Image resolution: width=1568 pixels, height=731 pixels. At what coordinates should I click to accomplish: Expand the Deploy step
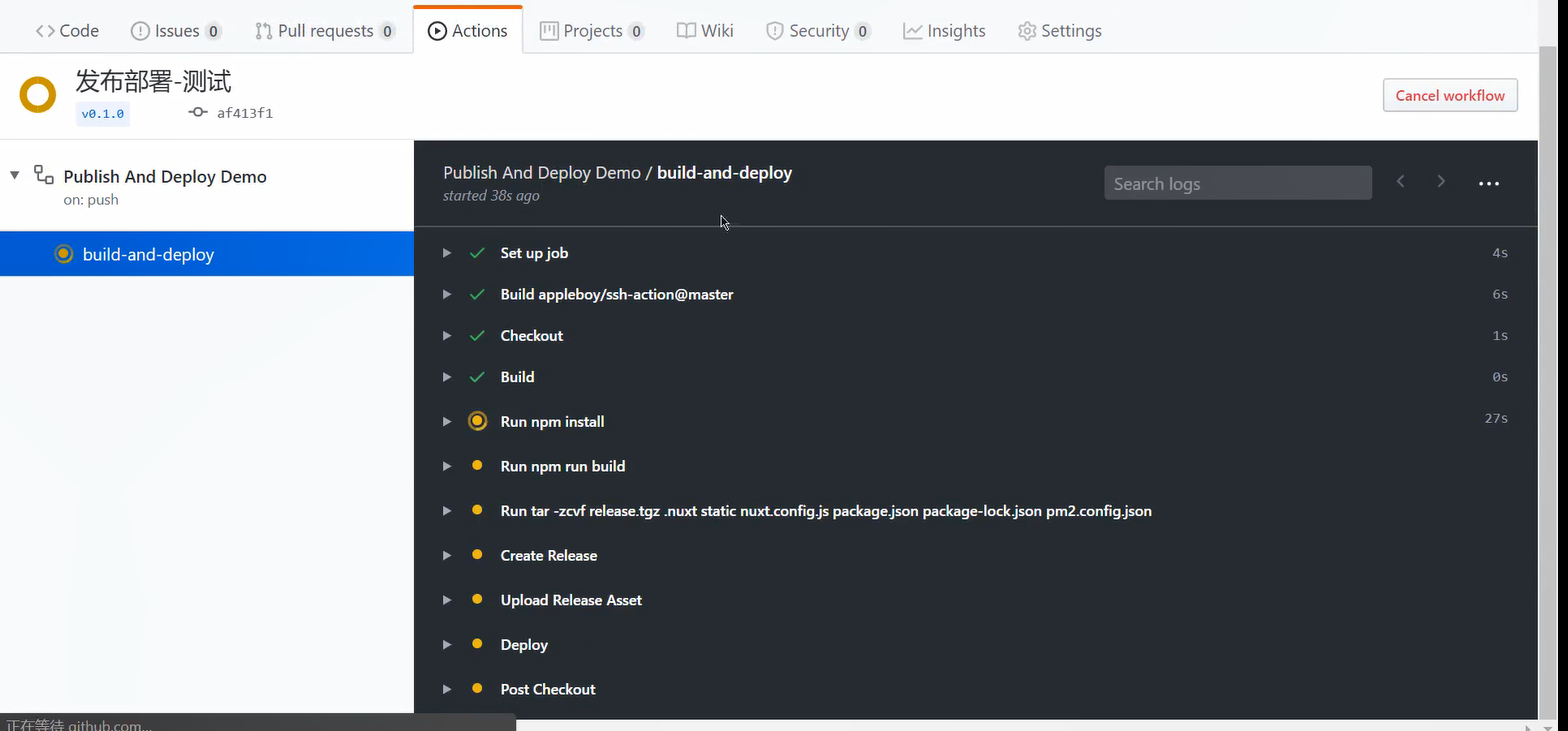(x=447, y=644)
